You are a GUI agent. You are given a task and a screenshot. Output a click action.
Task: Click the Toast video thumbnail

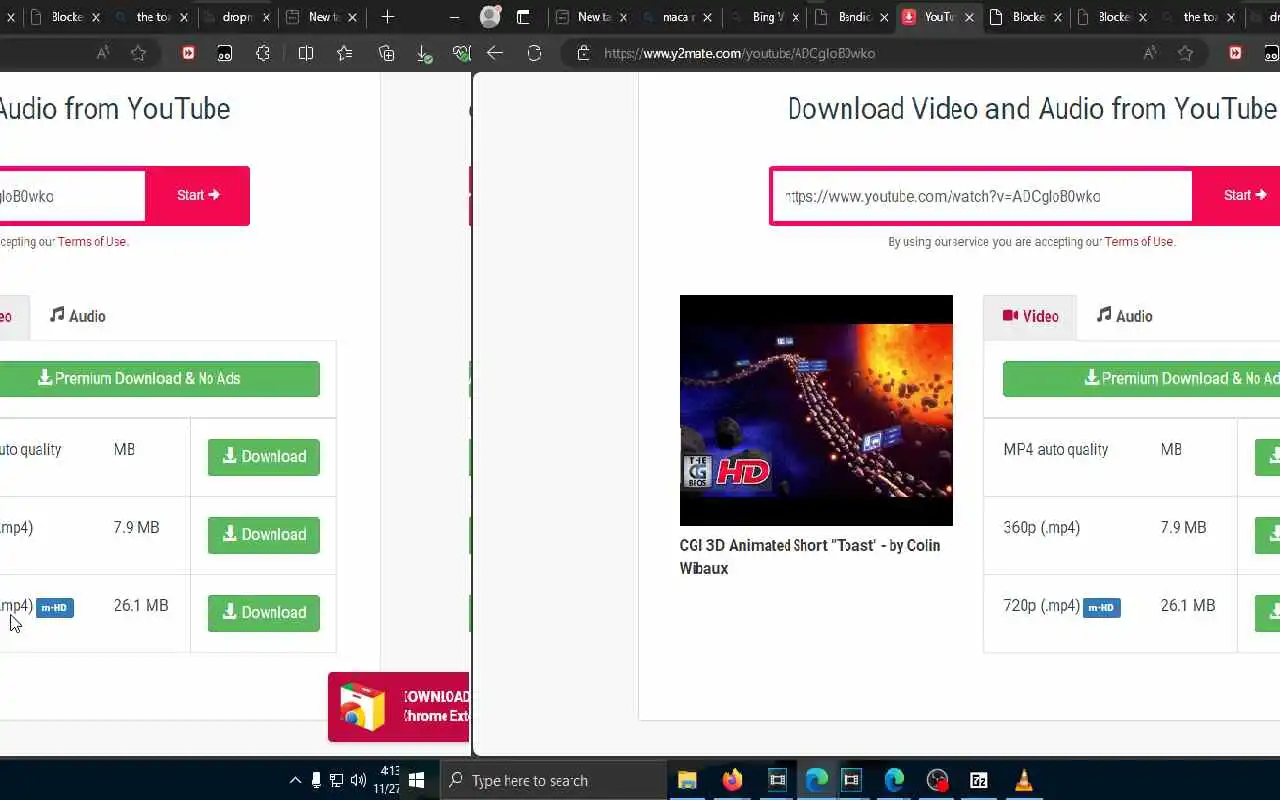[x=816, y=410]
